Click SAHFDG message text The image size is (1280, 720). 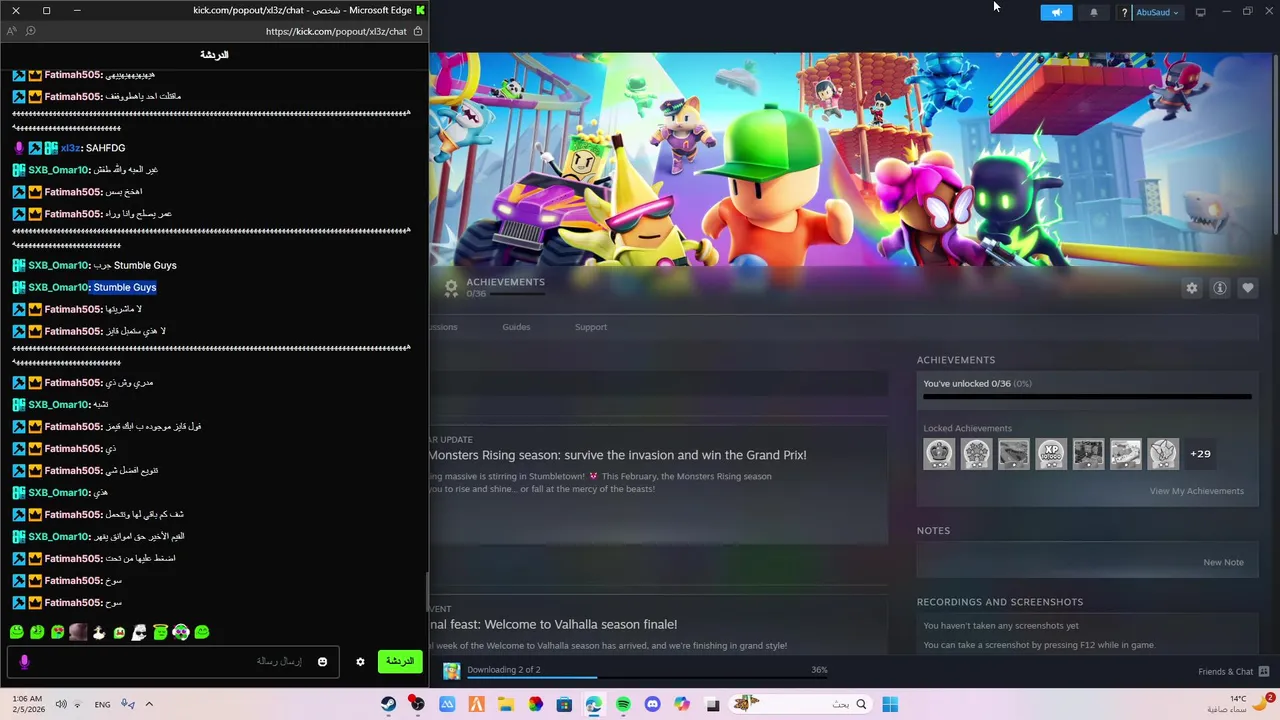(x=106, y=148)
